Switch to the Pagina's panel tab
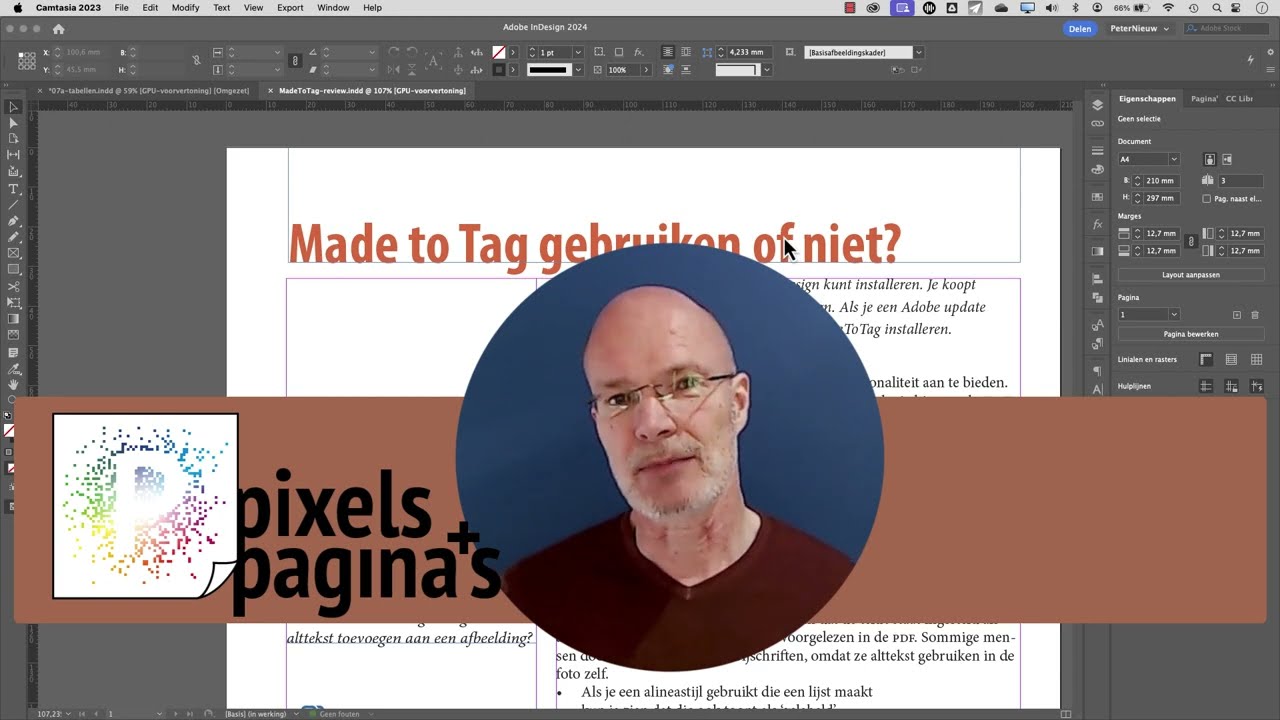The image size is (1280, 720). (1204, 99)
